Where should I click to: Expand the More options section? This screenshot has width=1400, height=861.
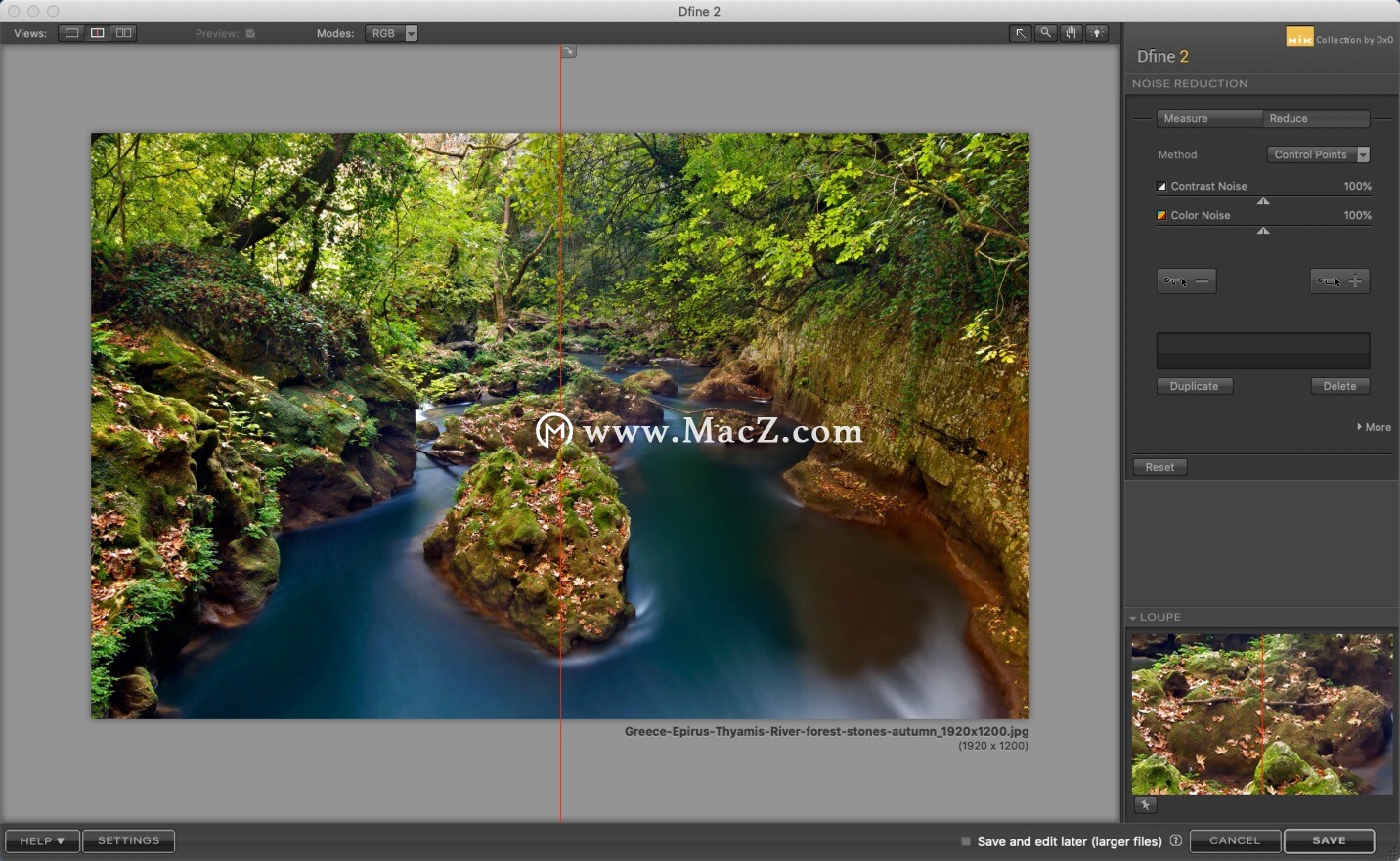click(x=1374, y=427)
